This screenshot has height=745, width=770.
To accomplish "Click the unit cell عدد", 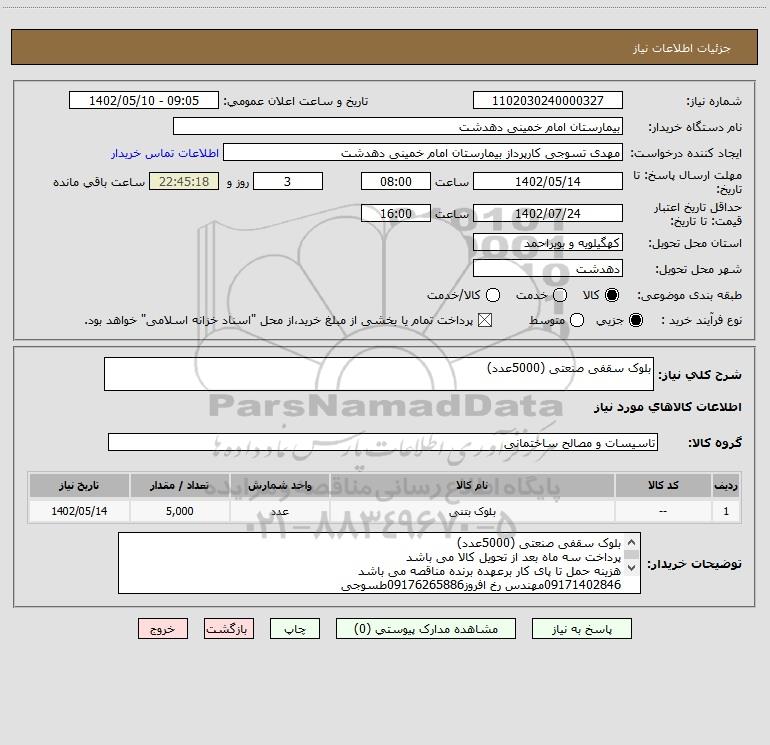I will (279, 511).
